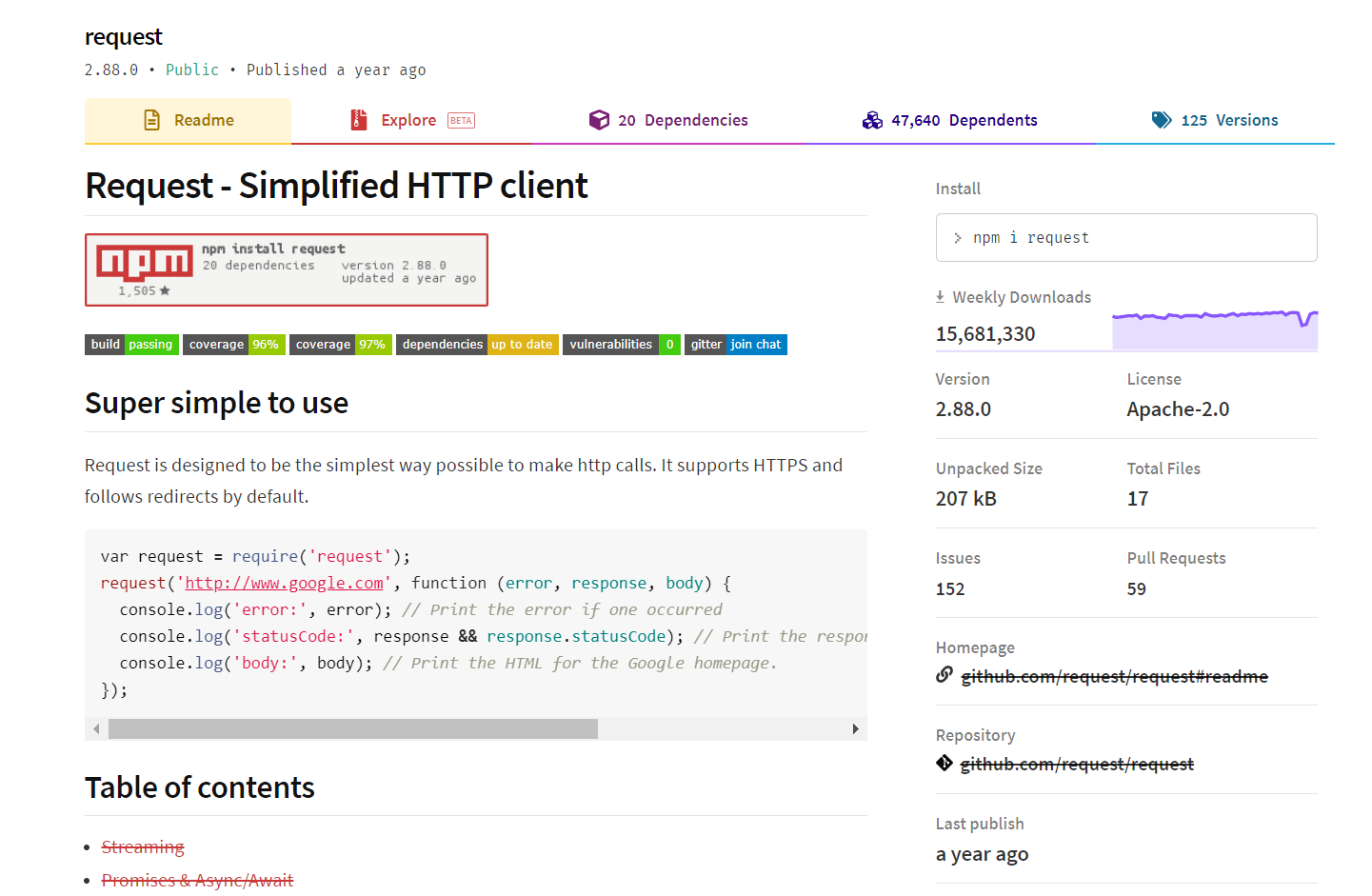Click the npm logo on the README badge

coord(144,262)
